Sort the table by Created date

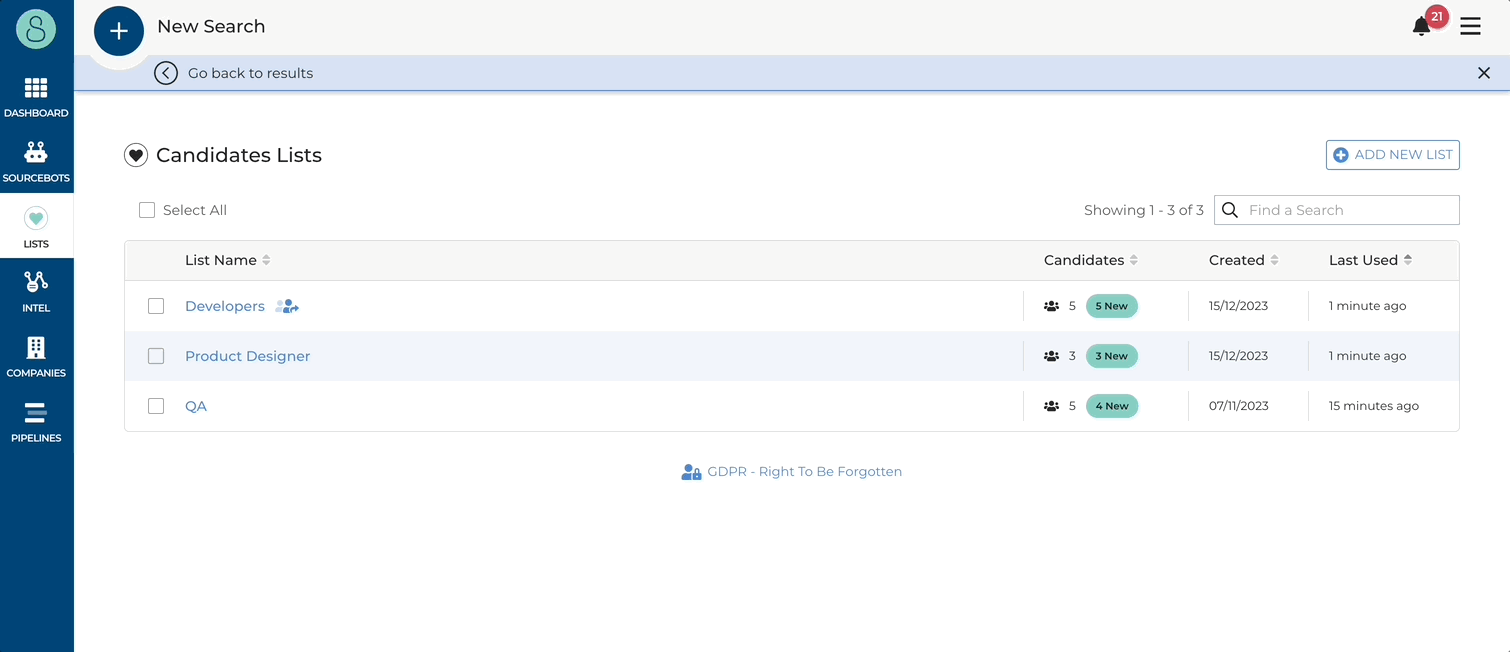pos(1276,259)
